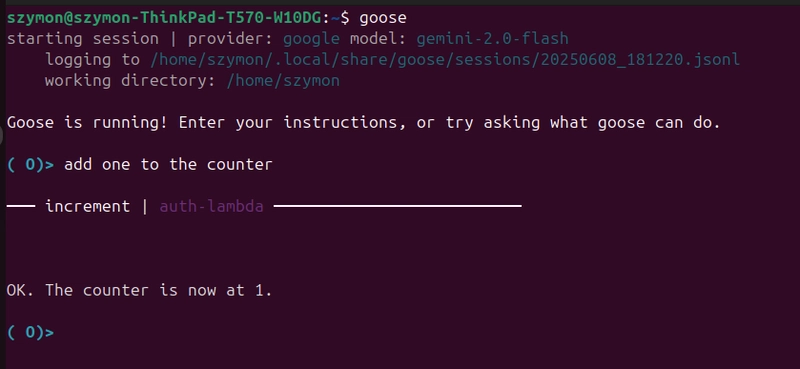Screen dimensions: 800x369
Task: Click the 'logging to' label
Action: (92, 60)
